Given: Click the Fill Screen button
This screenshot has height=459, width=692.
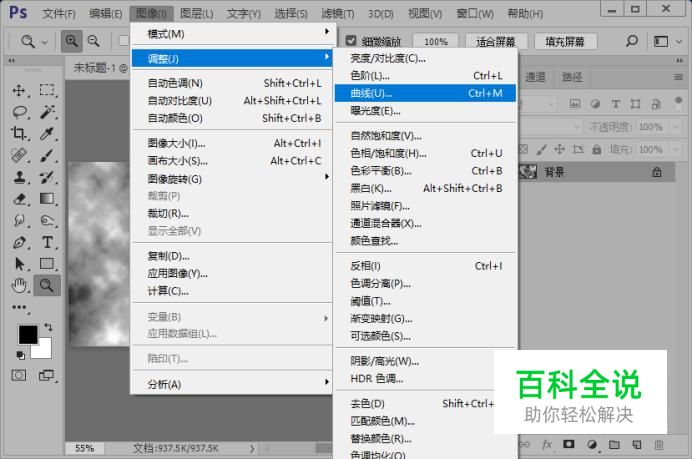Looking at the screenshot, I should click(565, 41).
